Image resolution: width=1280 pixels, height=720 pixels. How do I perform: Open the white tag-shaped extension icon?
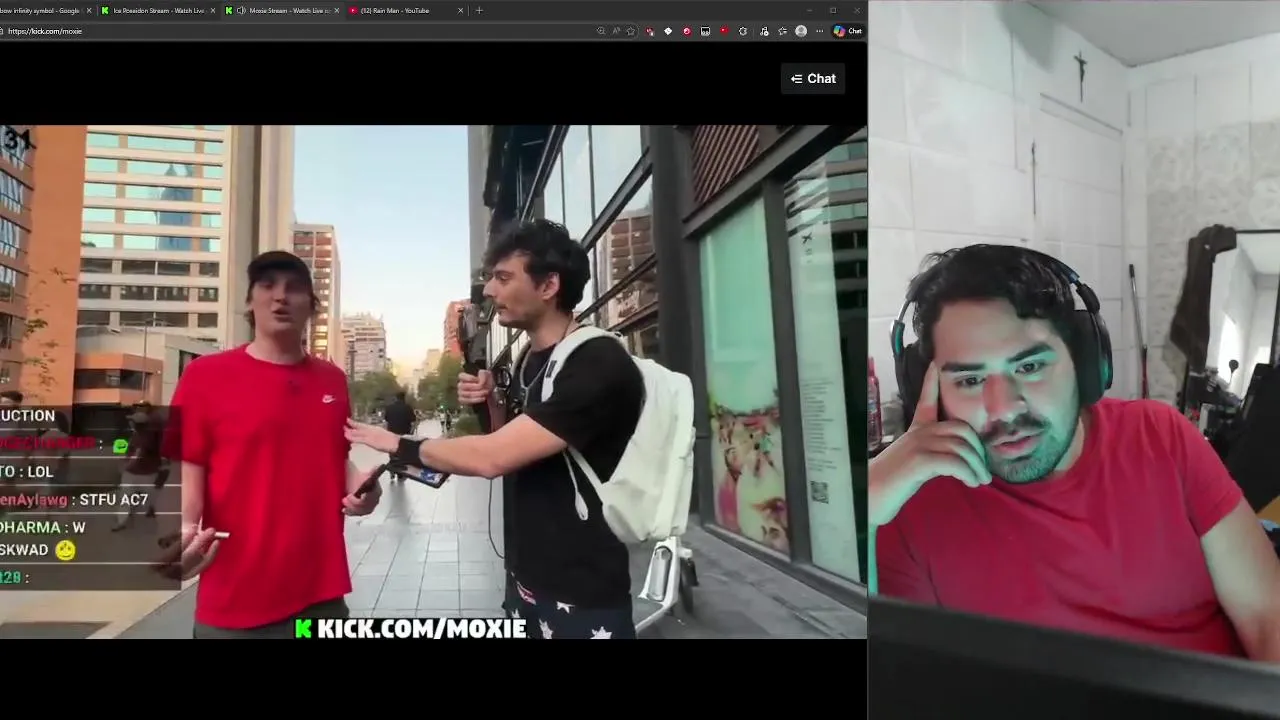(x=668, y=31)
